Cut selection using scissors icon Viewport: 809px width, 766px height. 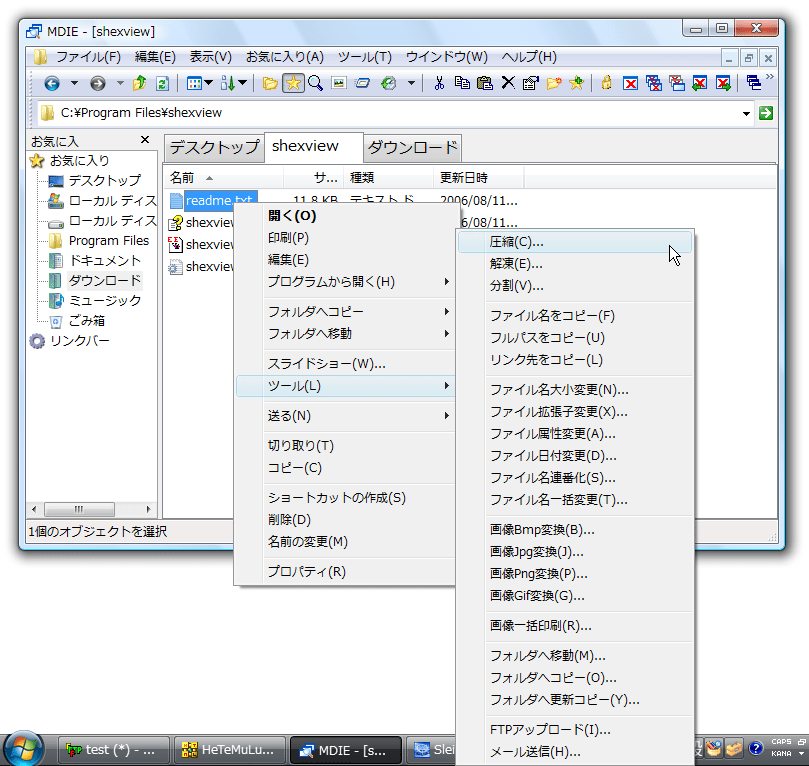click(x=439, y=83)
